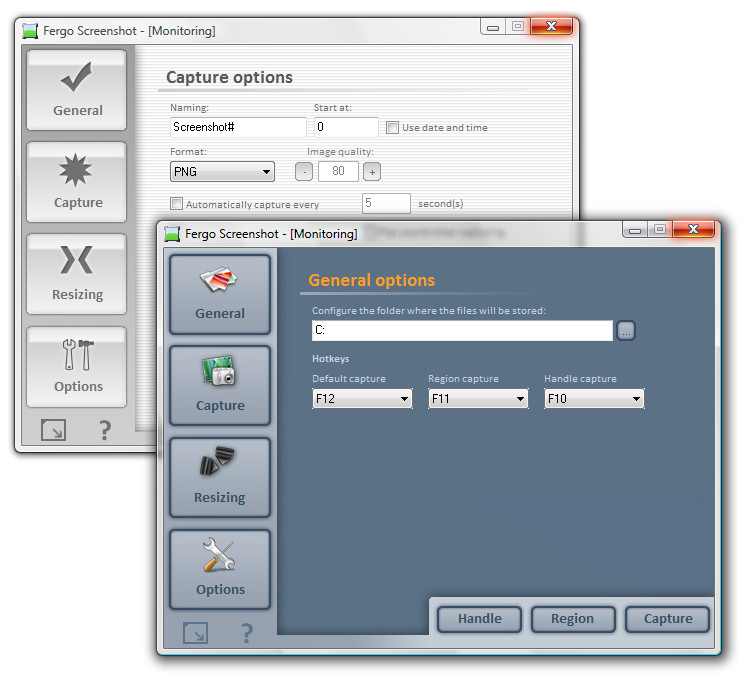
Task: Open Options tab in back gray window
Action: point(77,367)
